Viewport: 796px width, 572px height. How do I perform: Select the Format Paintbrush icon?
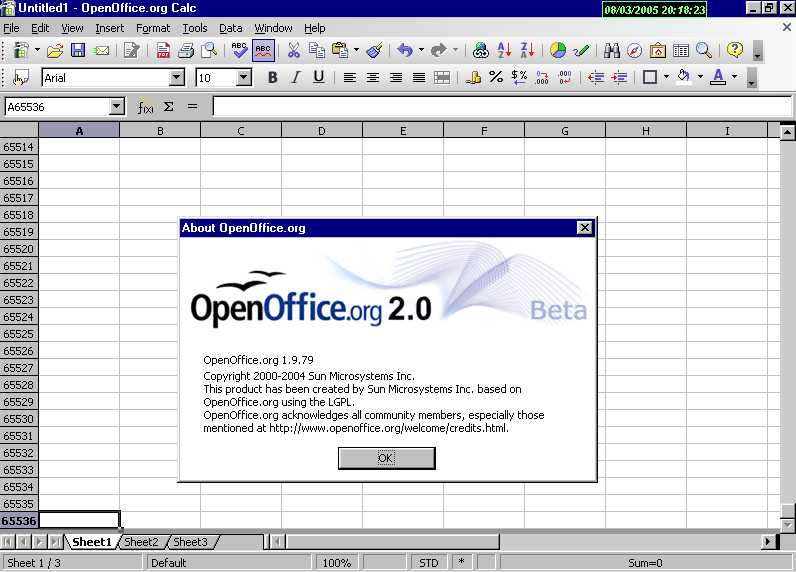[375, 50]
